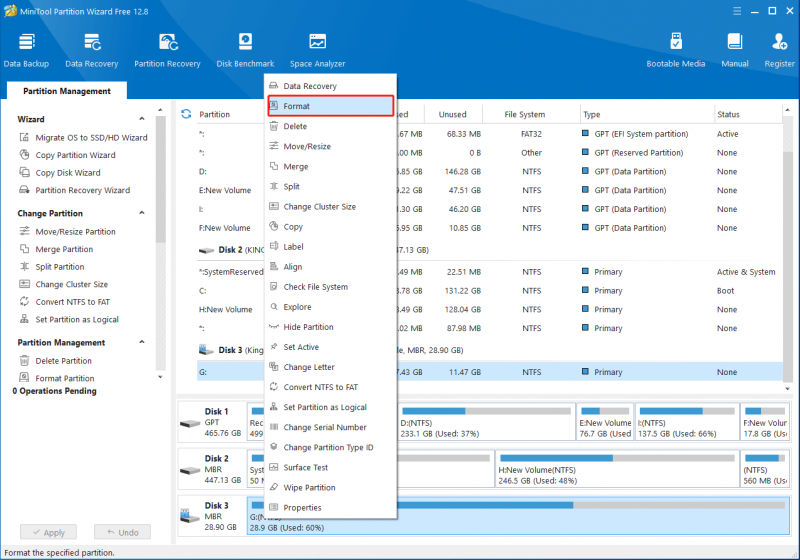800x560 pixels.
Task: Select Hide Partition in the context menu
Action: [x=331, y=327]
